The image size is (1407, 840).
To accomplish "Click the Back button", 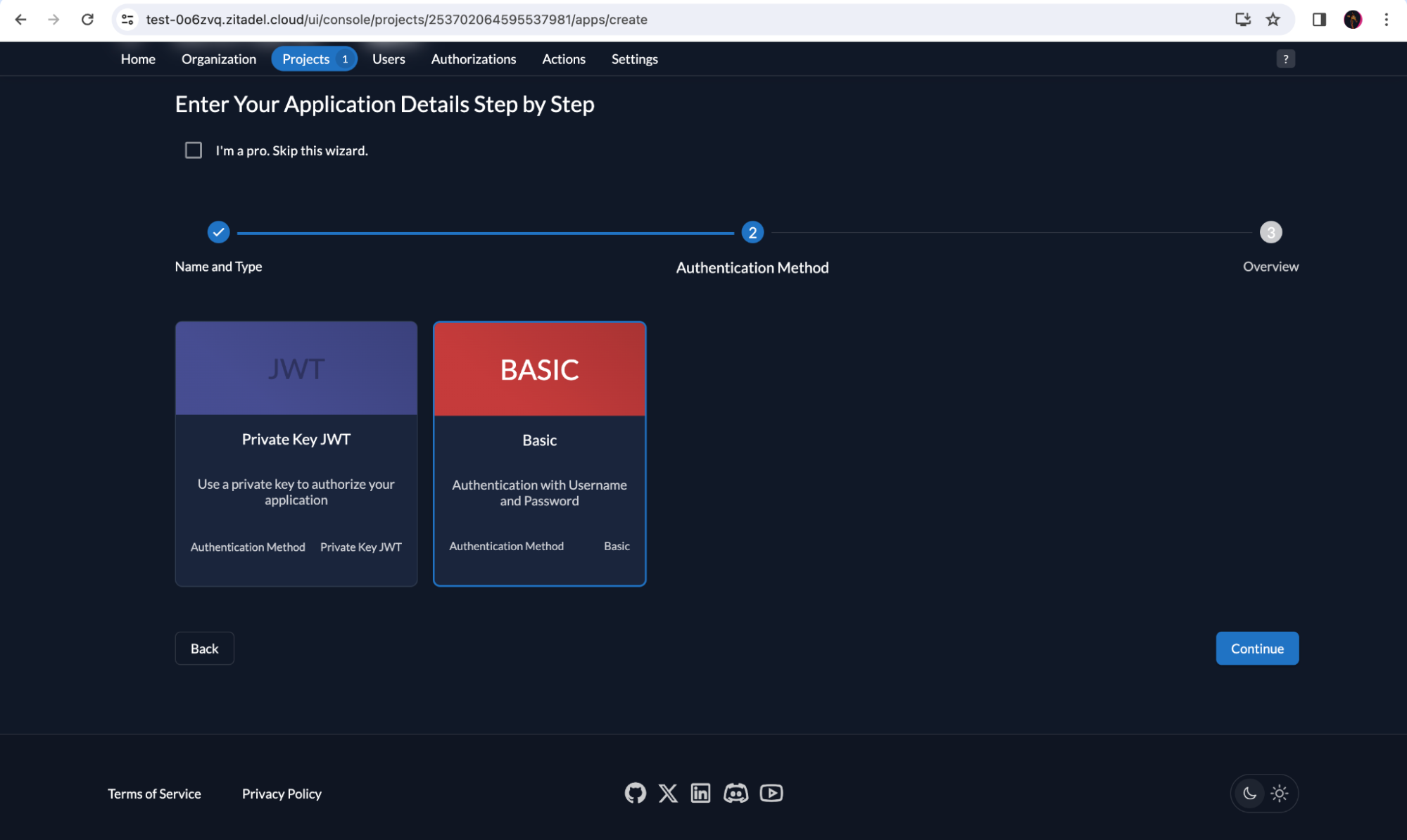I will tap(204, 648).
